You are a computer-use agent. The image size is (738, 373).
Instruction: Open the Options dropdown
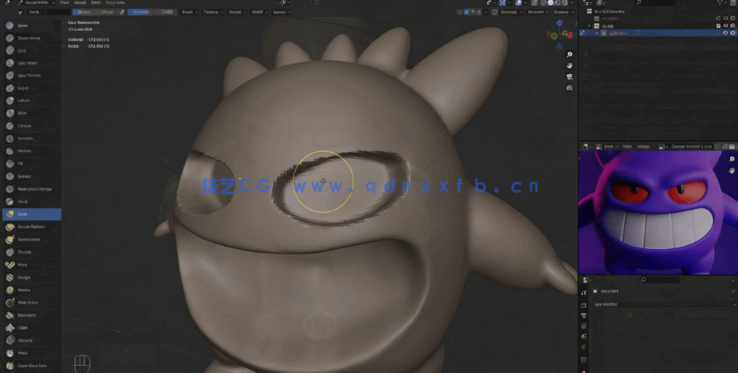(x=563, y=12)
